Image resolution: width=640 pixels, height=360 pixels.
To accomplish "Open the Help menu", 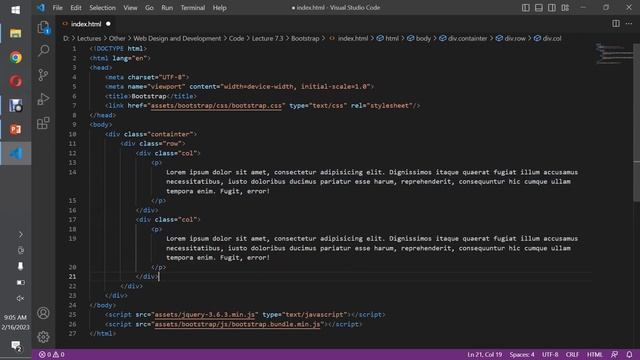I will (x=220, y=8).
